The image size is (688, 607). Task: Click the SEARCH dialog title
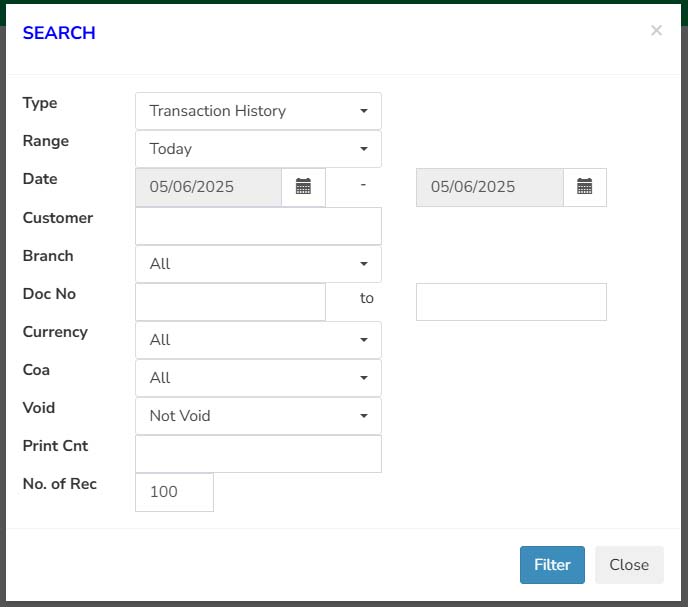tap(59, 33)
